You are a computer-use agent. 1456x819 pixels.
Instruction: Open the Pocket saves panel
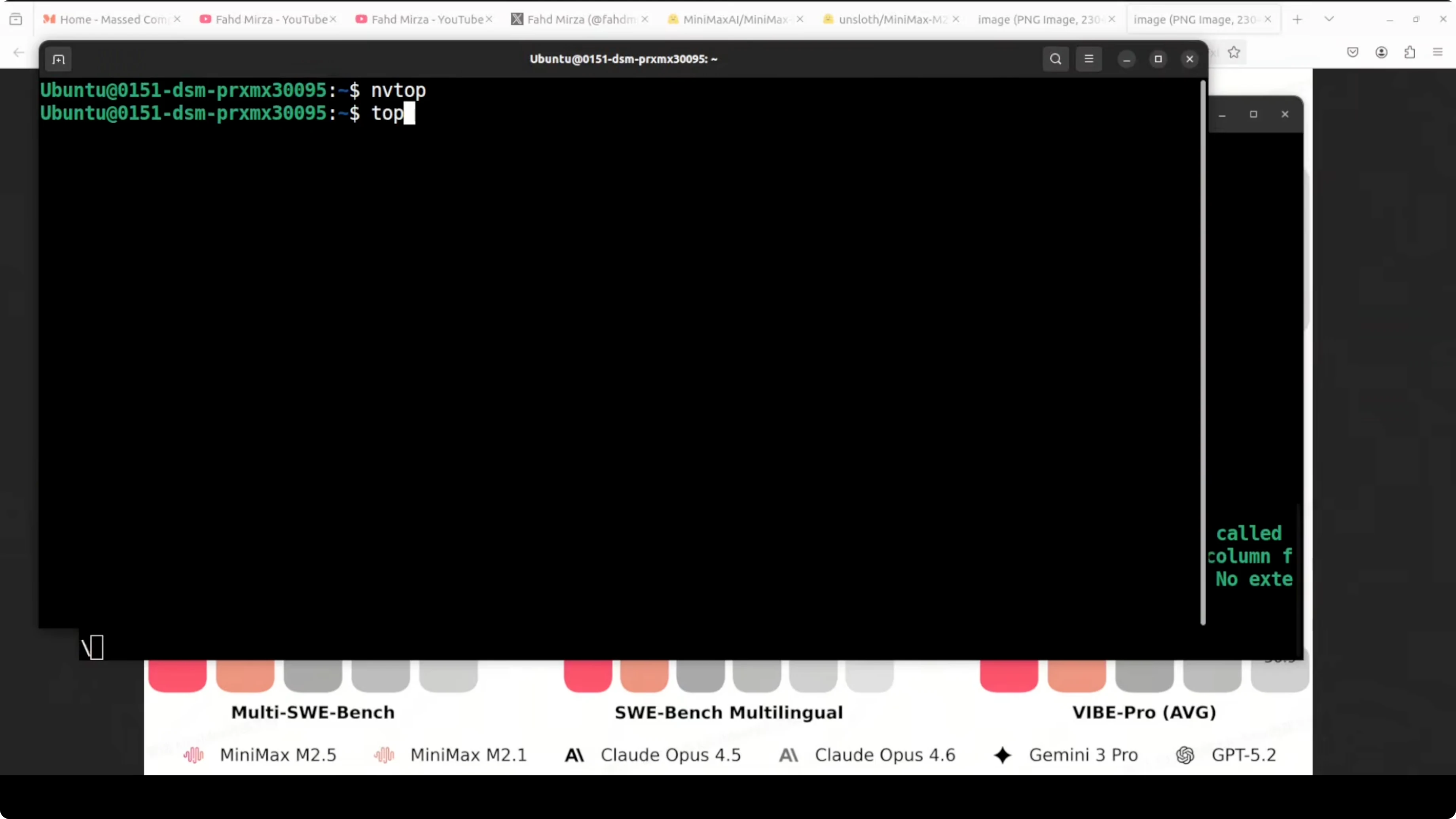tap(1353, 52)
